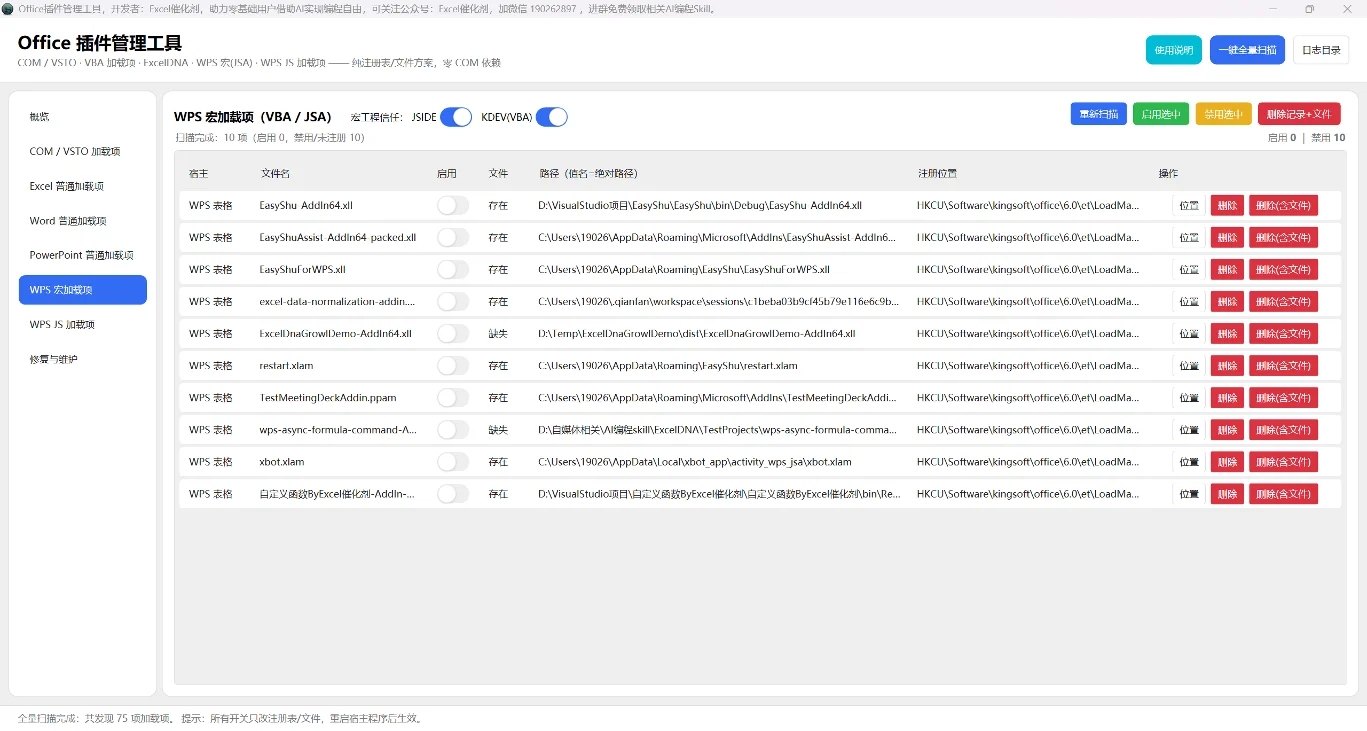Click 删除 for the EasyShuForWPS.xll row
The height and width of the screenshot is (731, 1367).
(x=1227, y=269)
